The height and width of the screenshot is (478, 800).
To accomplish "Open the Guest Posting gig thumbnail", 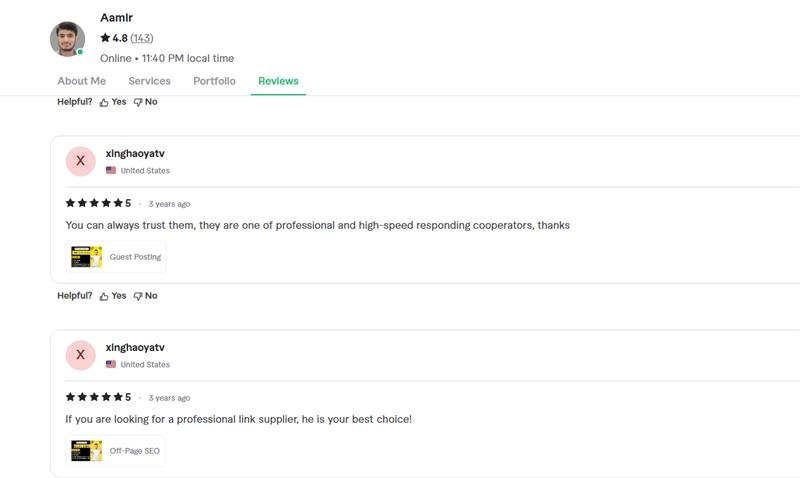I will (x=87, y=257).
